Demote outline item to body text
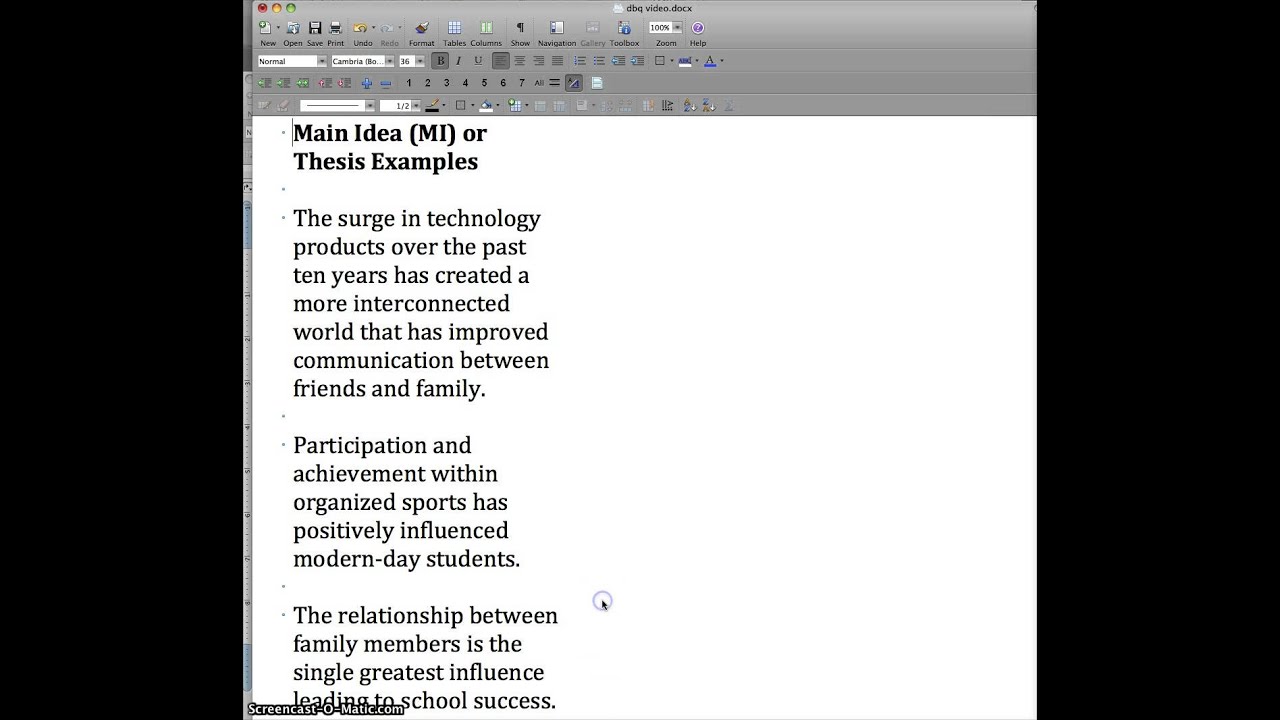 (303, 83)
